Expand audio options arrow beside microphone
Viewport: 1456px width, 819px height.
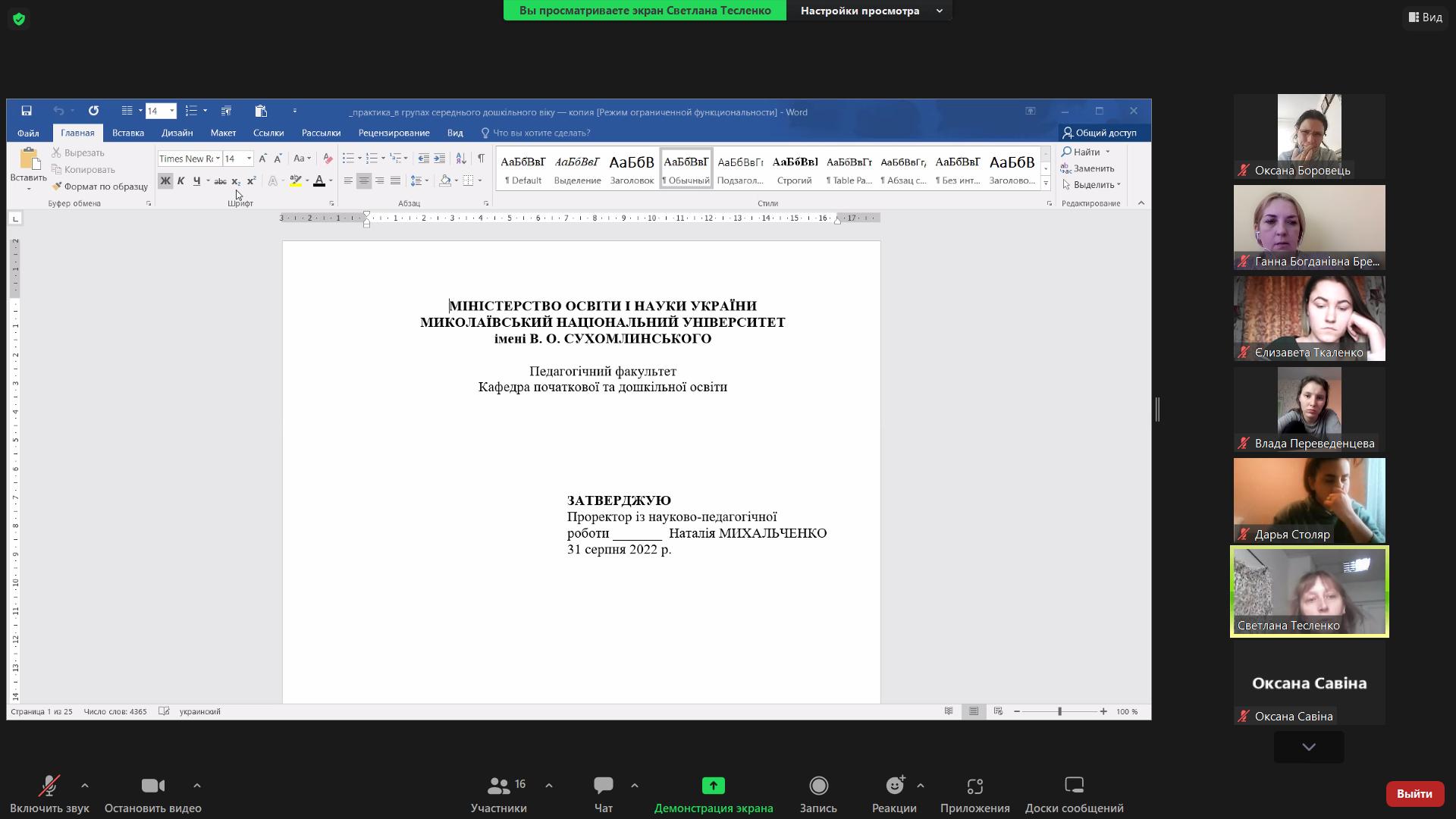(85, 786)
